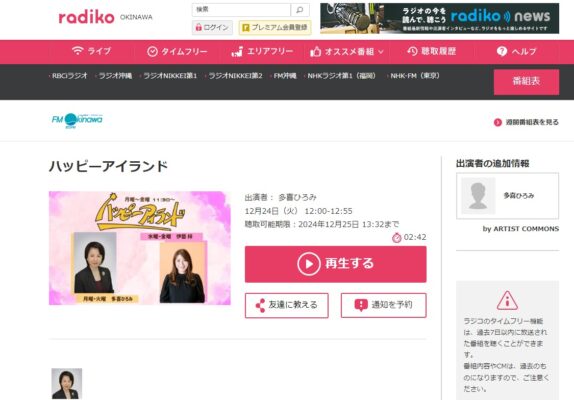The height and width of the screenshot is (400, 574).
Task: Click the ヘルプ question mark icon
Action: [x=502, y=51]
